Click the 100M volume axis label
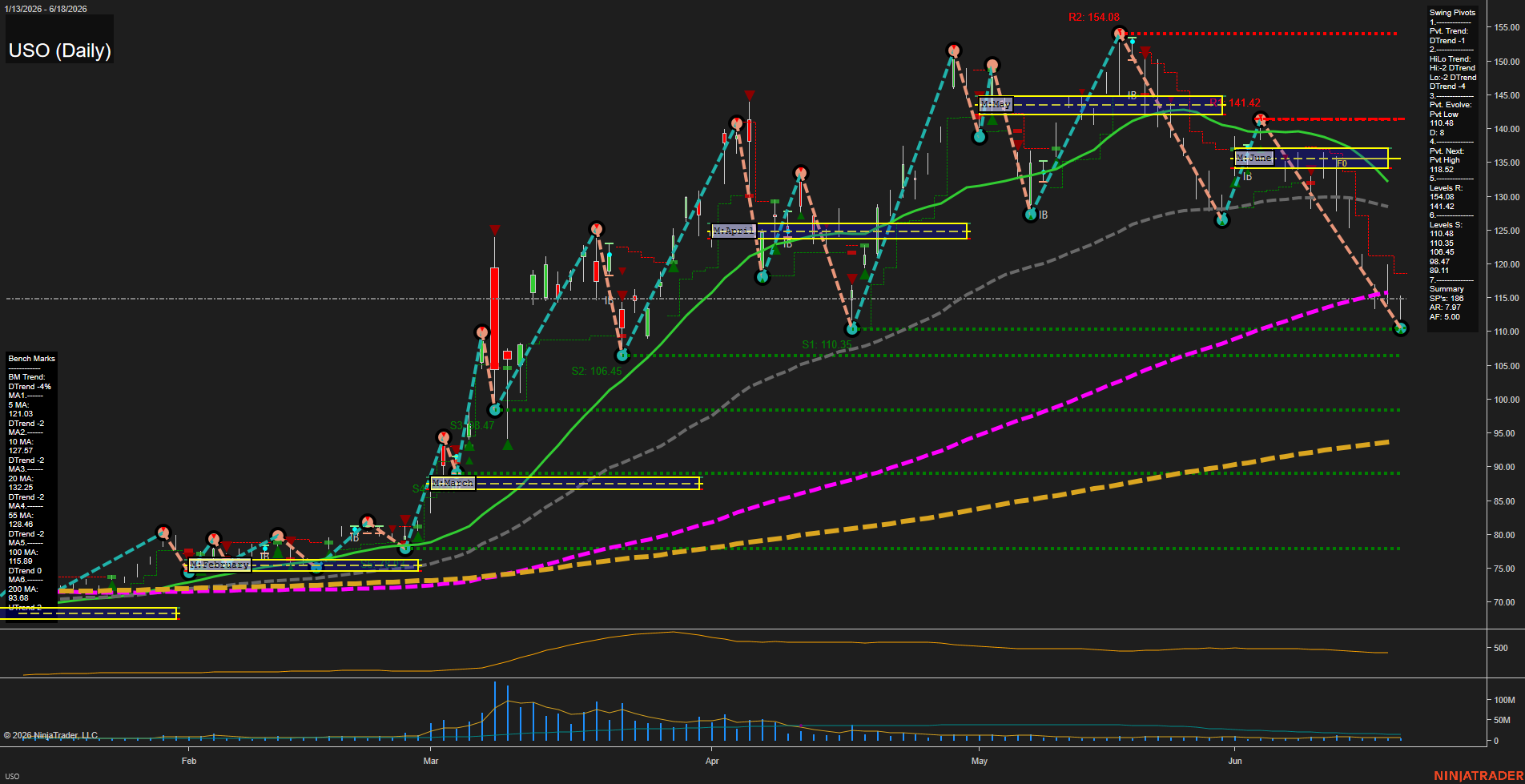This screenshot has width=1525, height=784. 1504,700
